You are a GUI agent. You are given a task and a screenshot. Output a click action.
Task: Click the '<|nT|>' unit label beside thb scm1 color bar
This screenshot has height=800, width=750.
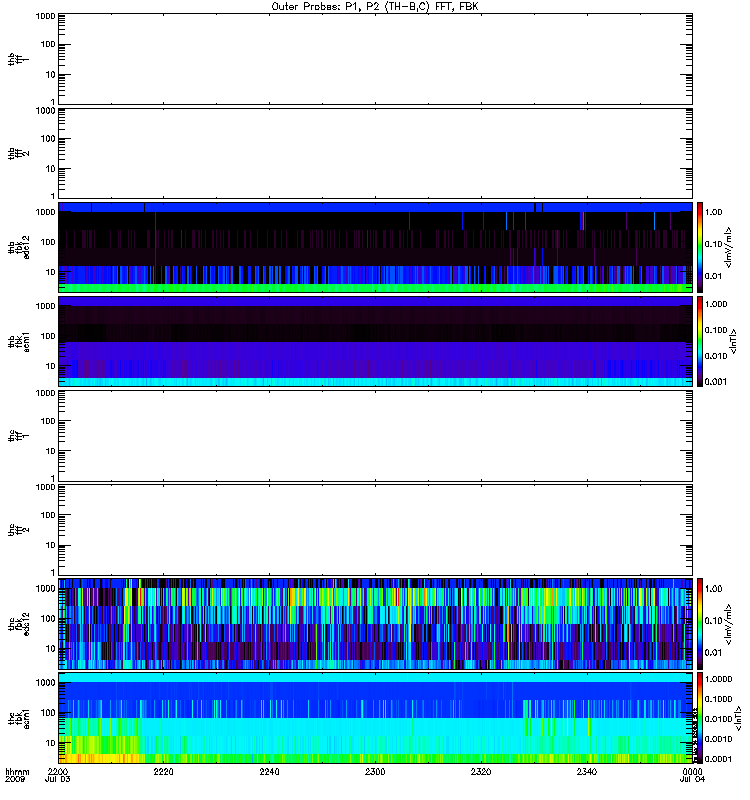click(734, 341)
